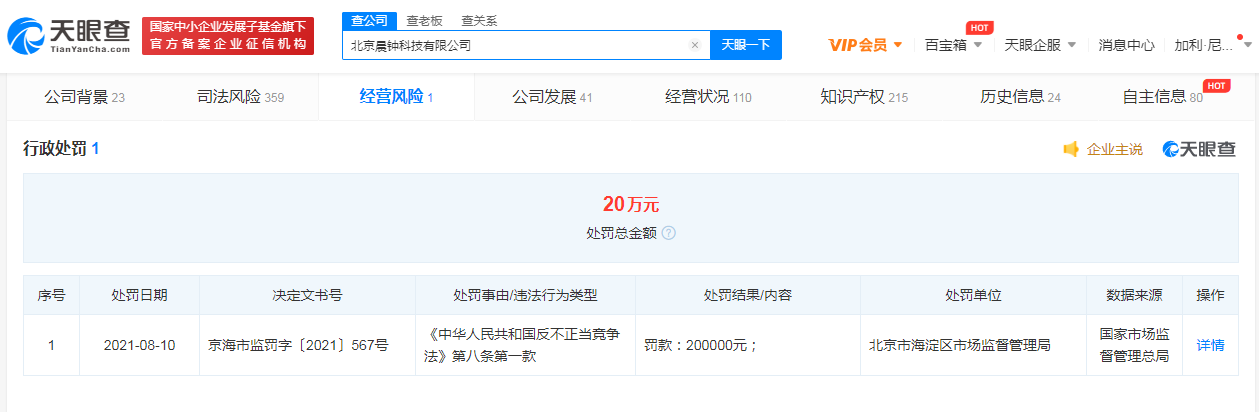The height and width of the screenshot is (412, 1259).
Task: Click the 企业主说 link
Action: [1114, 149]
